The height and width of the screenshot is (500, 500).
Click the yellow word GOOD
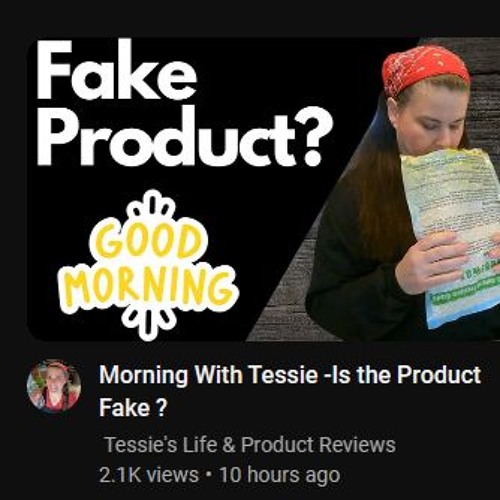[147, 241]
